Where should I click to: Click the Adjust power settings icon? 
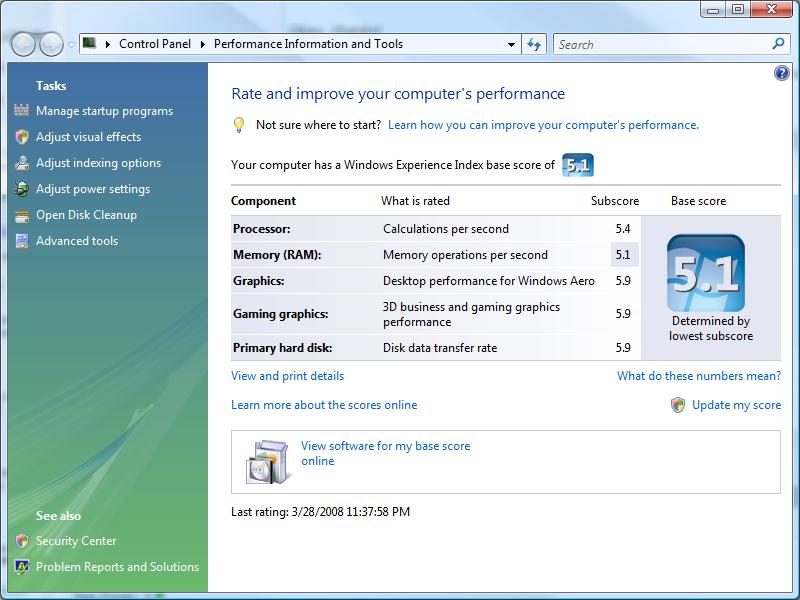[x=21, y=189]
